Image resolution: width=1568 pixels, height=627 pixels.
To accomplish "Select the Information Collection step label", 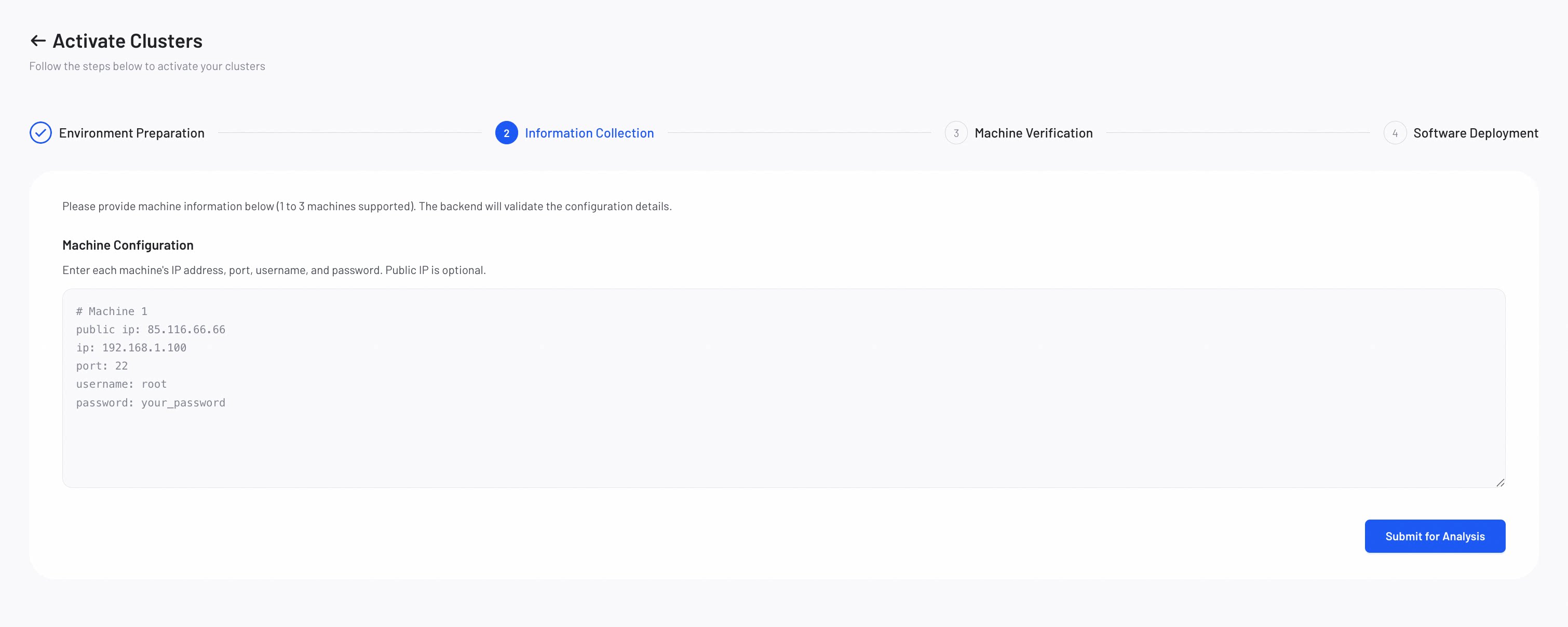I will coord(589,133).
